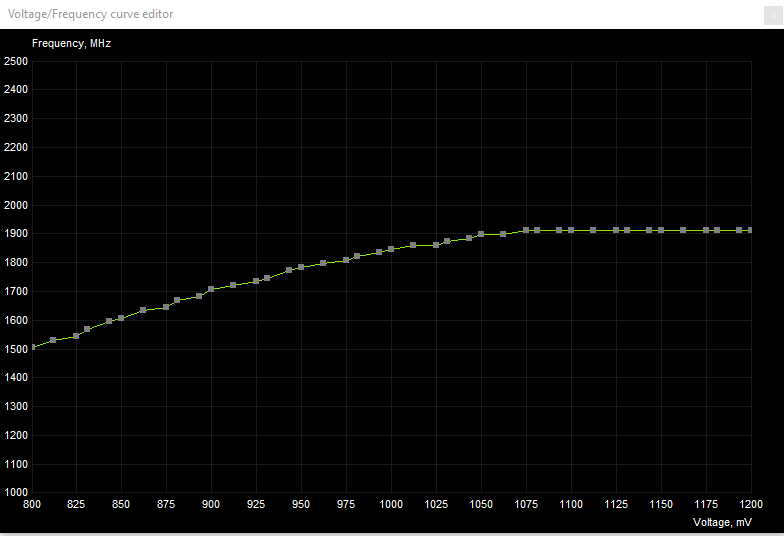Select the curve point at 900 mV

(211, 289)
